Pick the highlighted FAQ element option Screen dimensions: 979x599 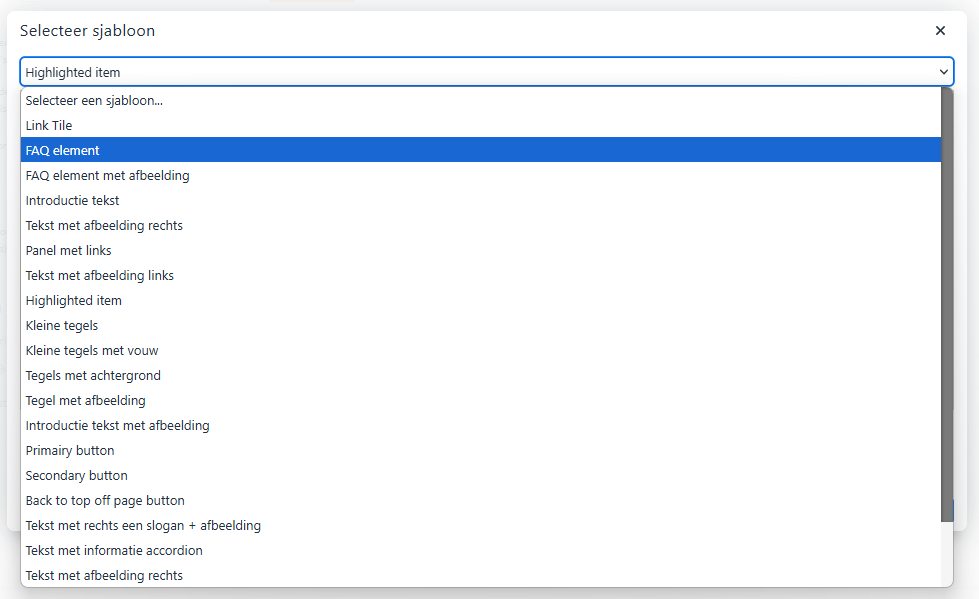pos(63,150)
